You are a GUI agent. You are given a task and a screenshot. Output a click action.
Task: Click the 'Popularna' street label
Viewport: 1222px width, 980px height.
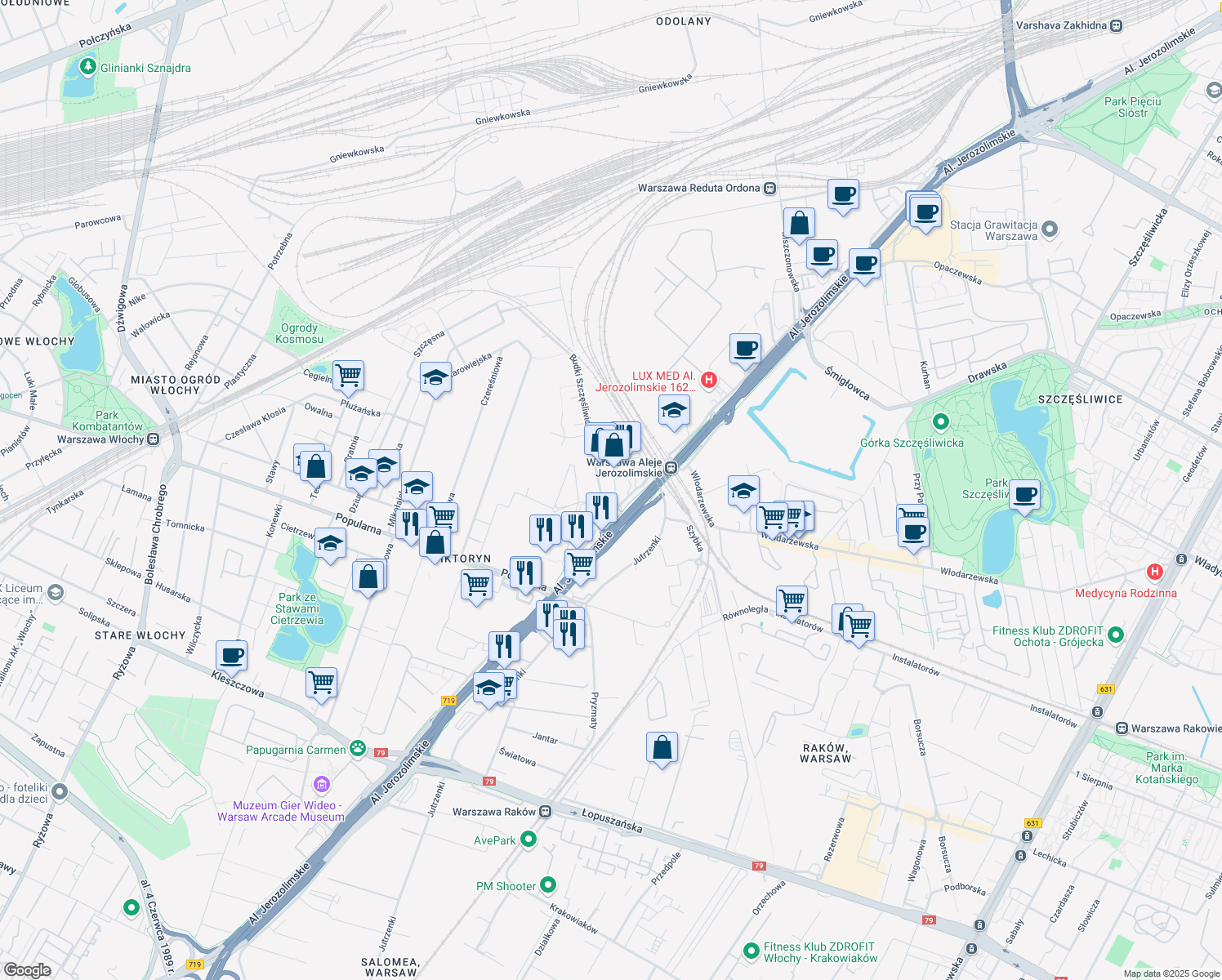click(x=358, y=523)
